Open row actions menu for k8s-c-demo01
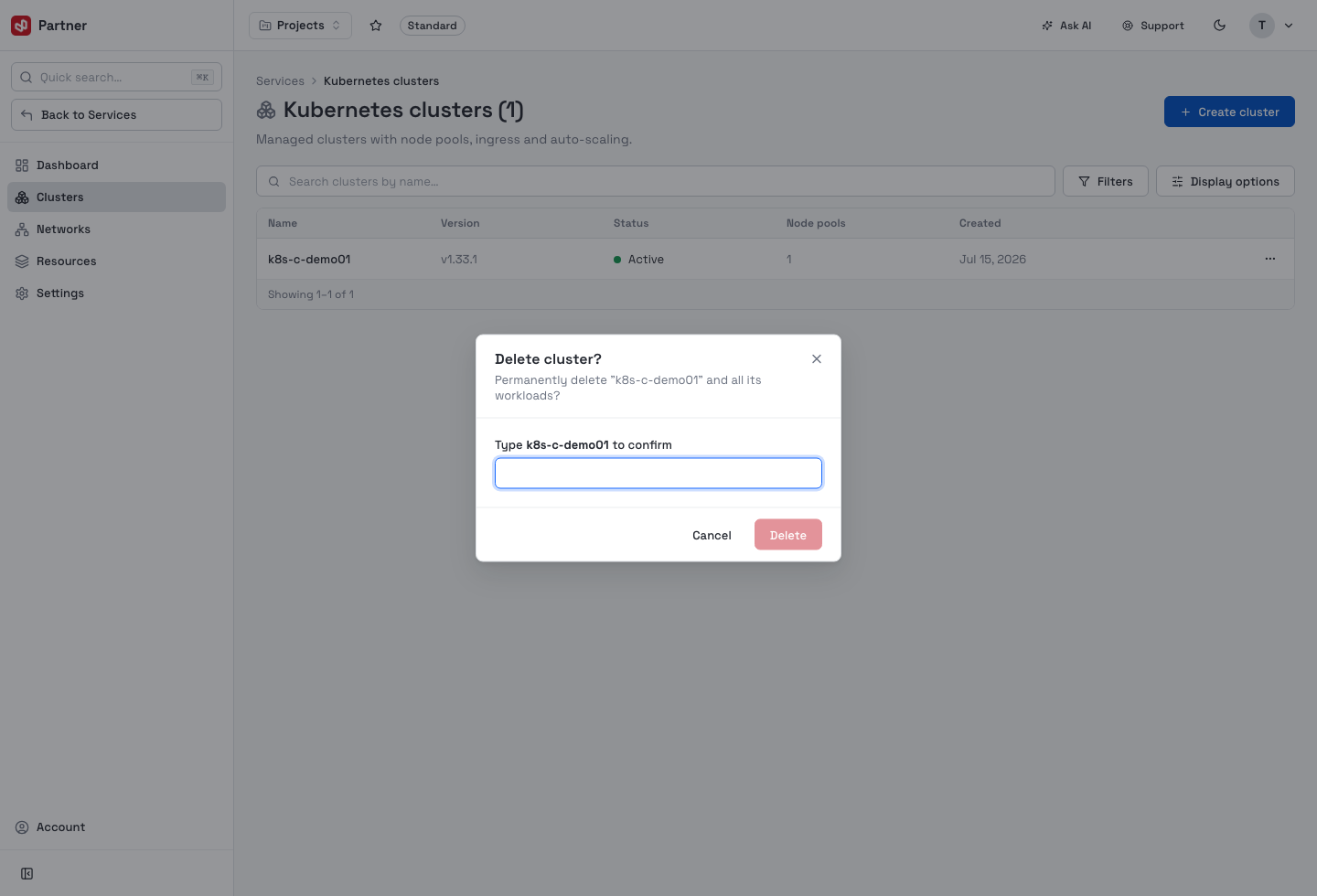 (x=1270, y=259)
